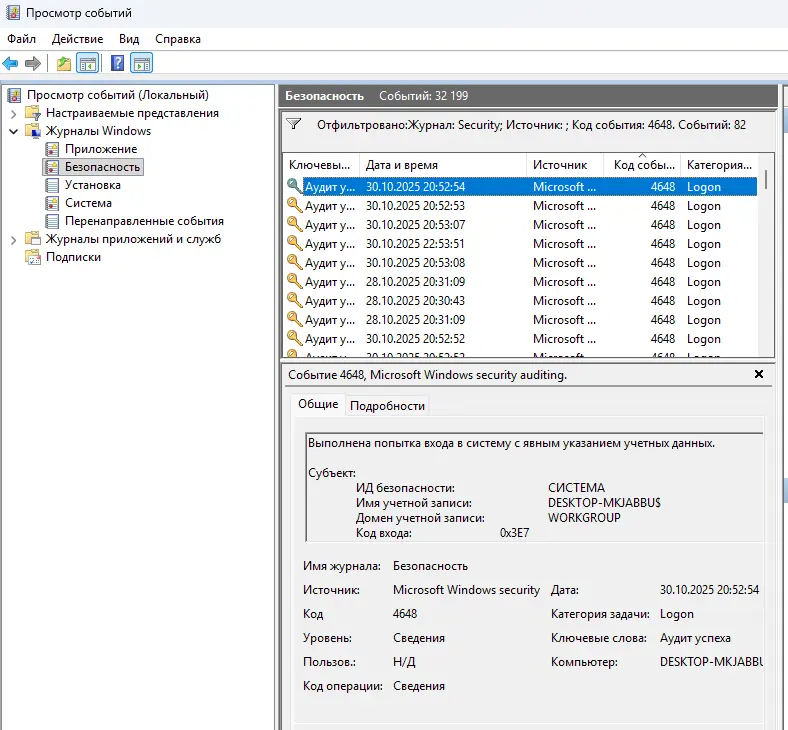
Task: Close the event 4648 preview pane
Action: 759,374
